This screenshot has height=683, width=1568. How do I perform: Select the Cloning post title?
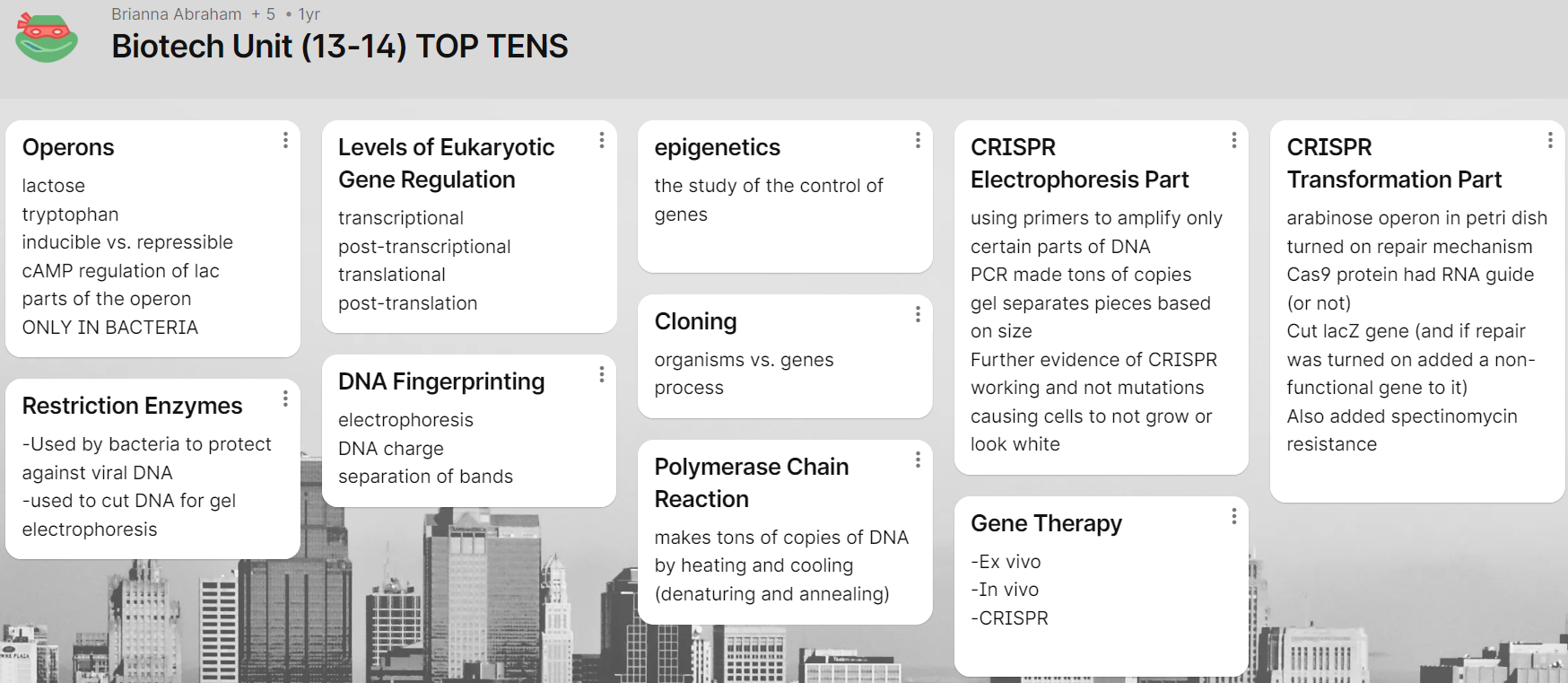coord(695,321)
